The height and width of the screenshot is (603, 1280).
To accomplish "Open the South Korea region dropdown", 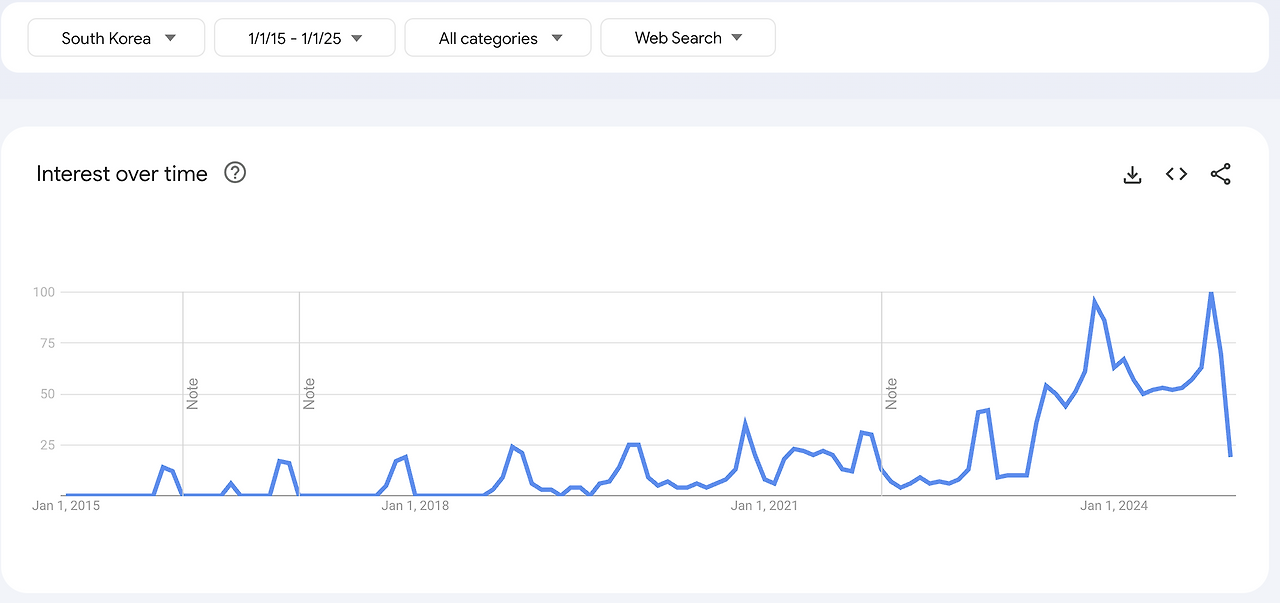I will click(x=117, y=38).
